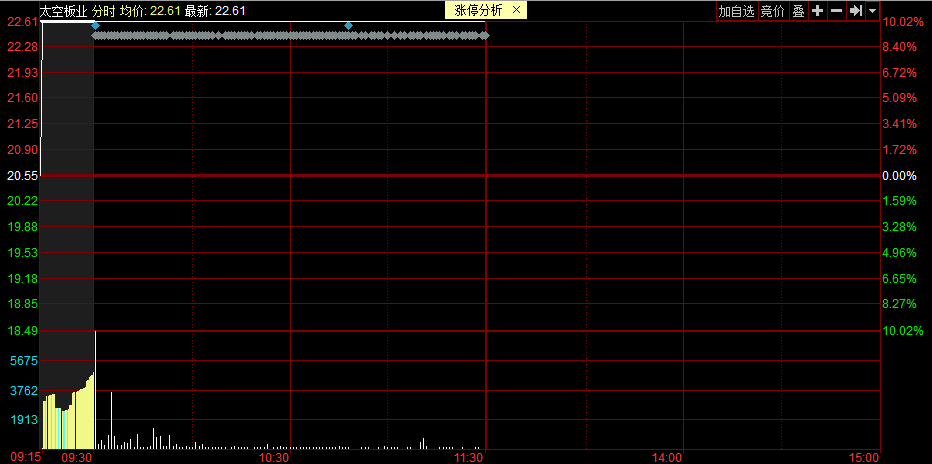Click the stock name 太空板业
This screenshot has height=464, width=932.
click(64, 11)
